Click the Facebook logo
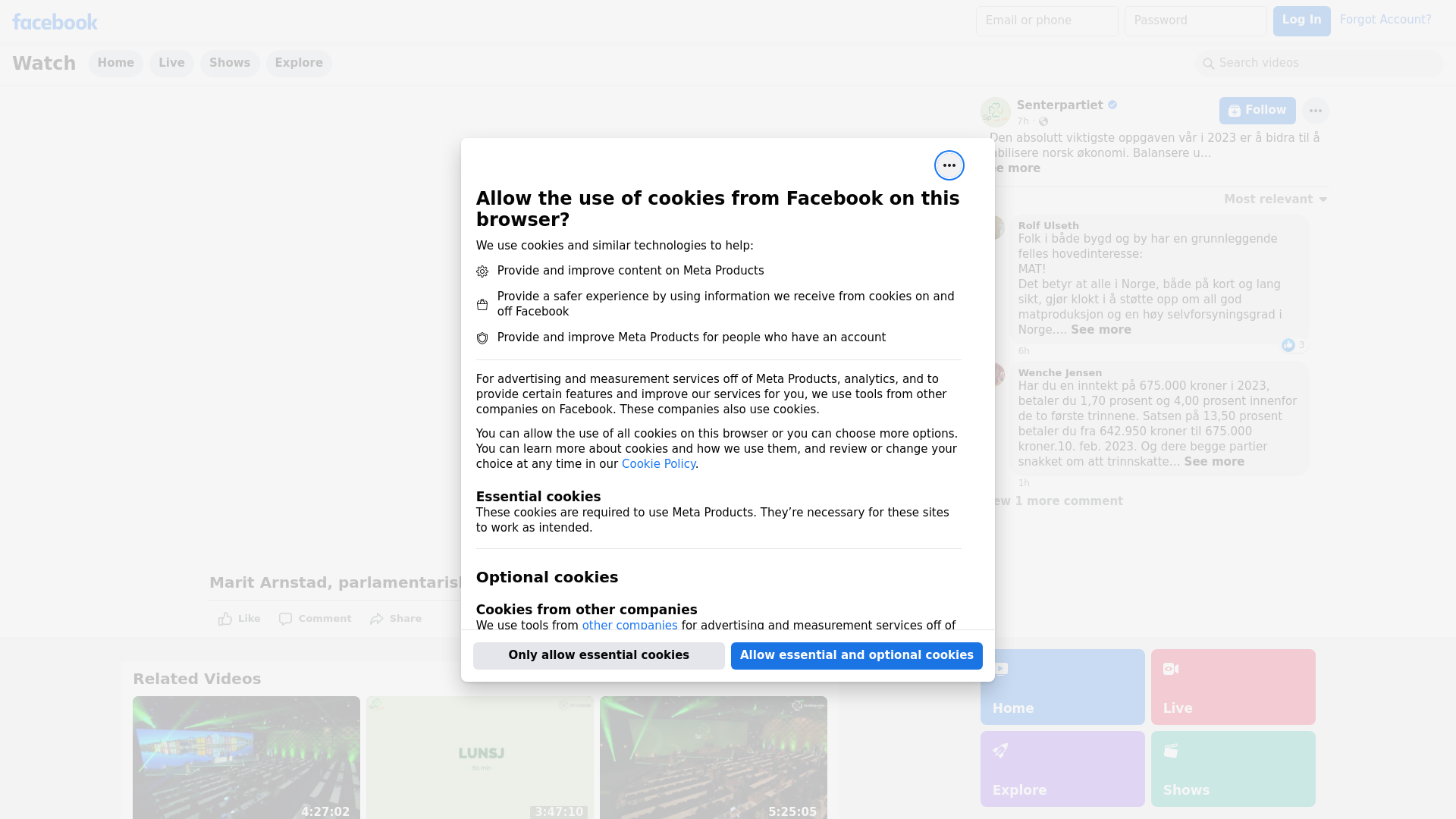The height and width of the screenshot is (819, 1456). click(x=55, y=22)
